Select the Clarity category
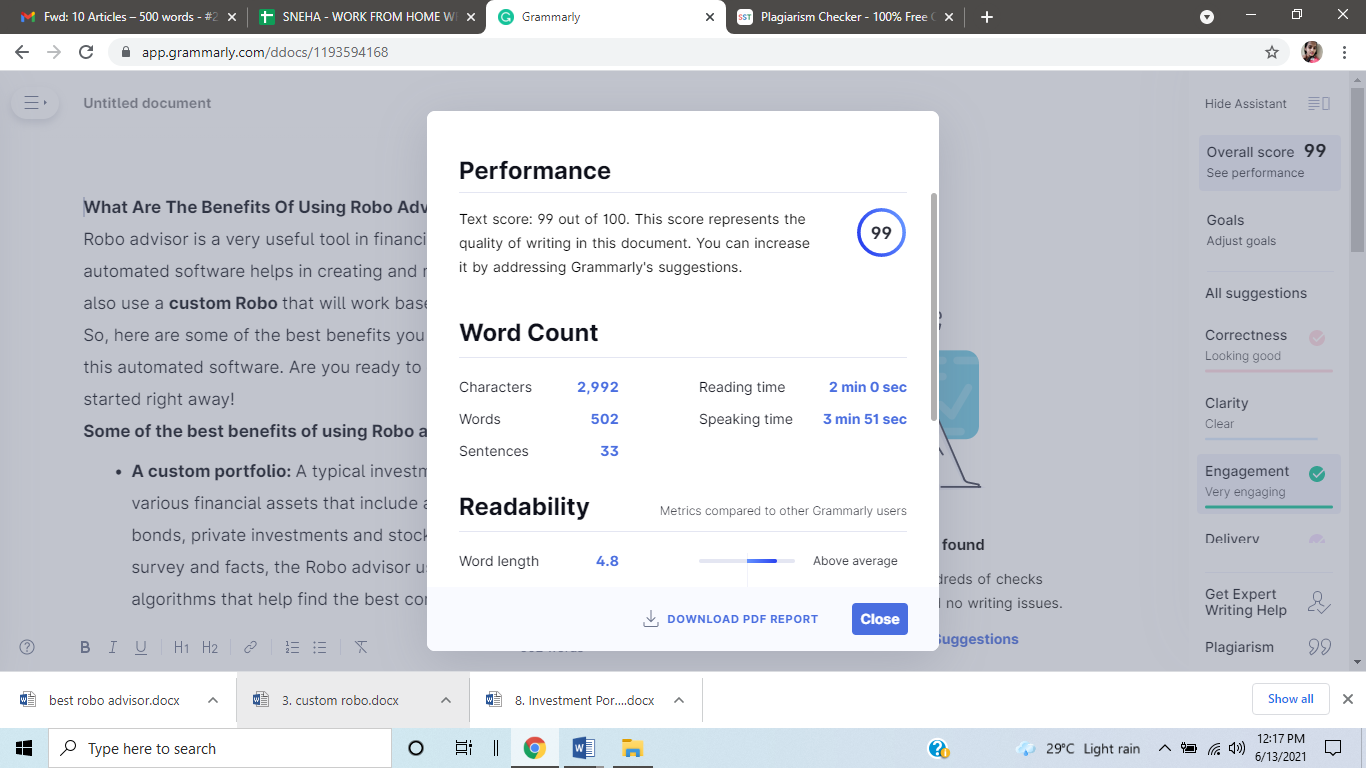This screenshot has height=768, width=1366. pyautogui.click(x=1269, y=413)
